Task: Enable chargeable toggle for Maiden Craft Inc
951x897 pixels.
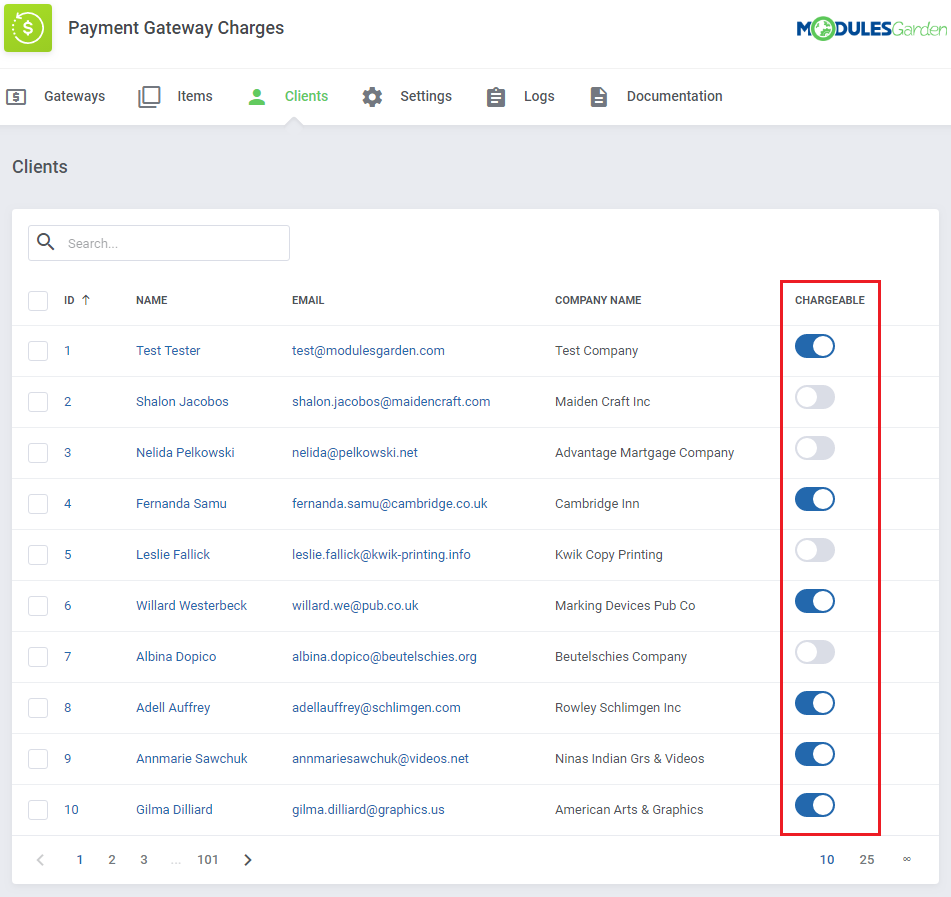Action: click(x=815, y=397)
